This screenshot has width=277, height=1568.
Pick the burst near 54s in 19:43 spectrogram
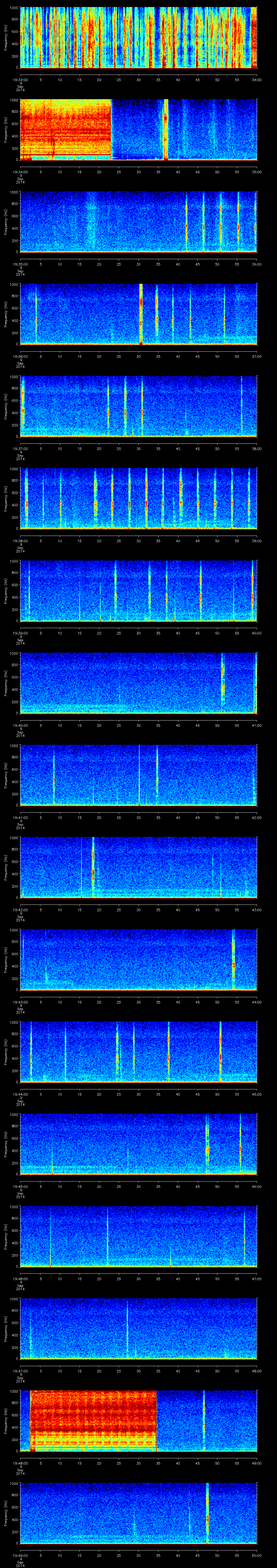[x=233, y=960]
